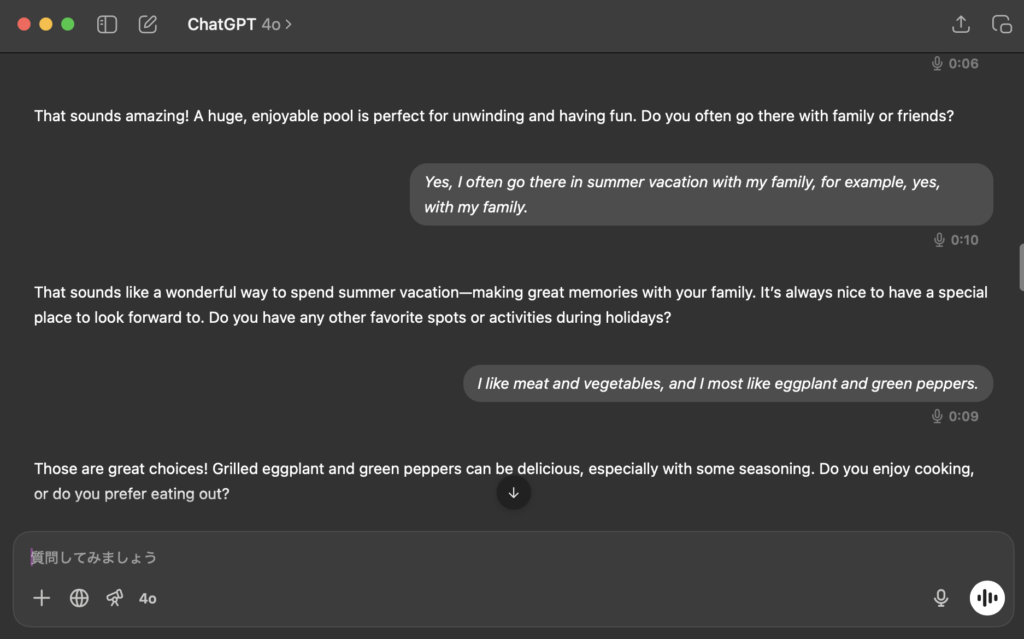
Task: Start dictation with the microphone icon
Action: (941, 598)
